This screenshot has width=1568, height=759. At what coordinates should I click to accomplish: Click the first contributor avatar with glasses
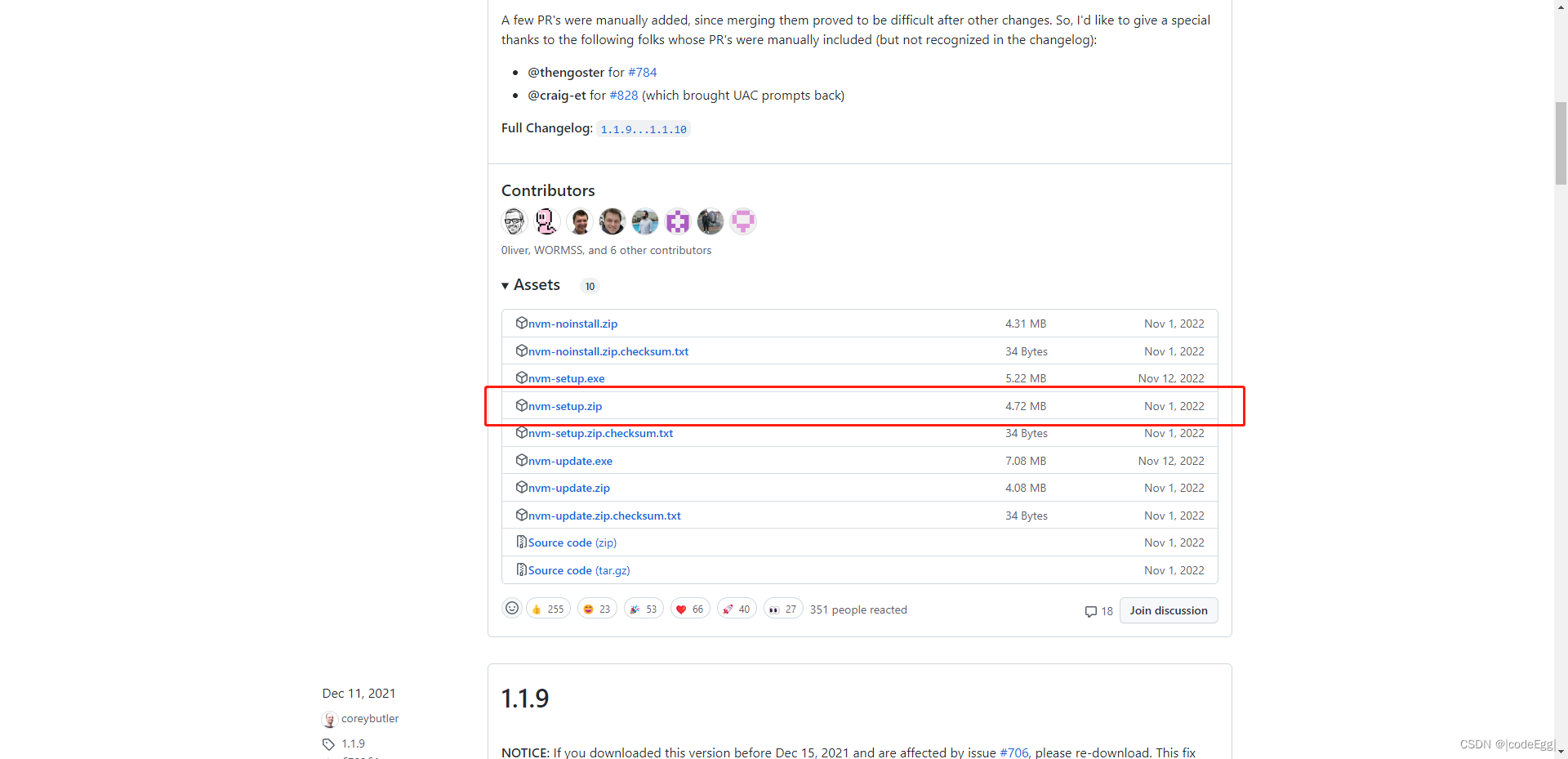tap(514, 221)
